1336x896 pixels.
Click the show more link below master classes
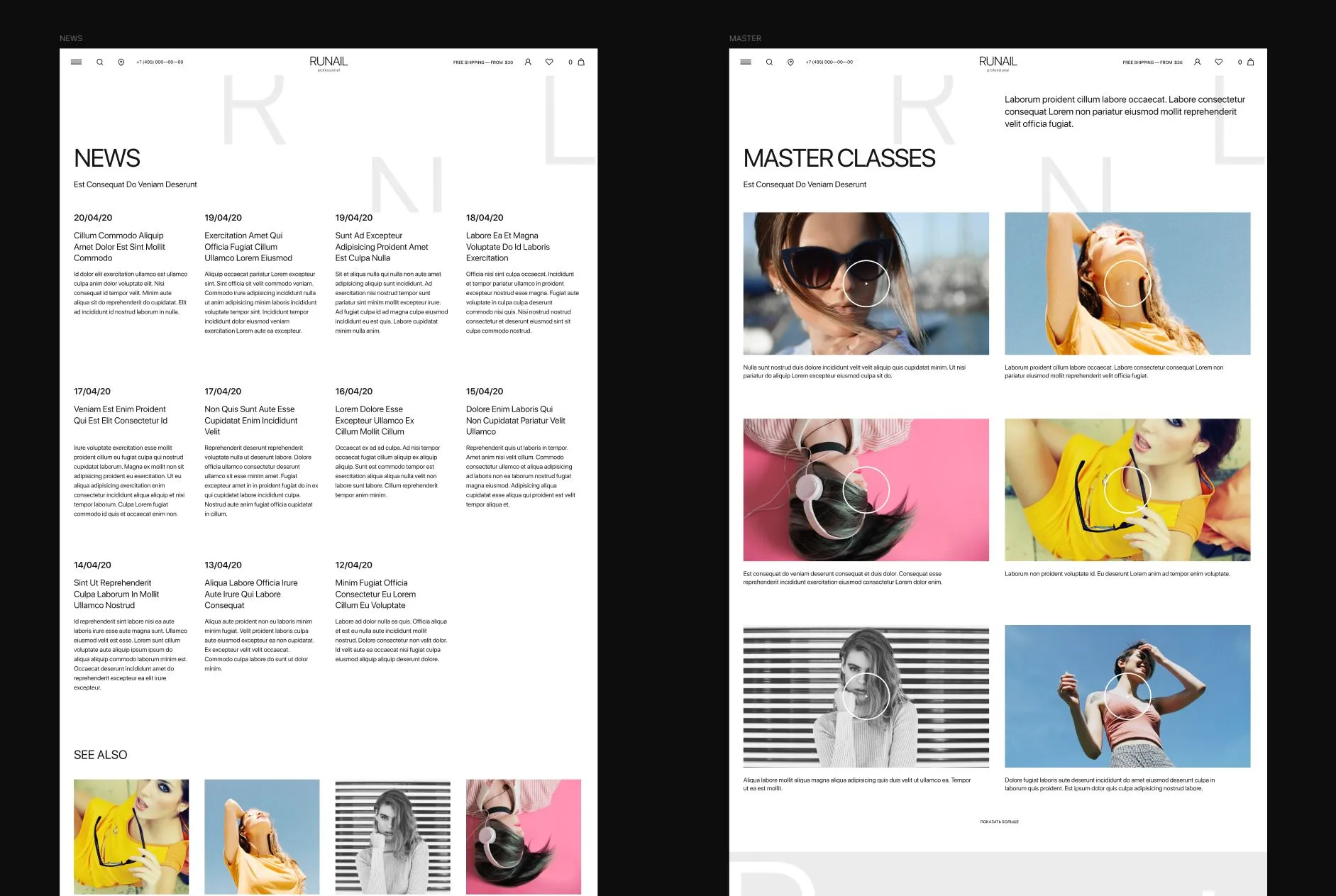coord(999,822)
